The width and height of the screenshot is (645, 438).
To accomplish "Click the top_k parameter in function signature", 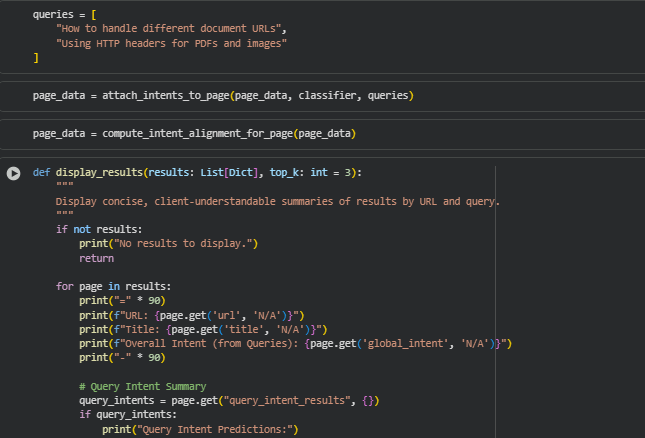I will tap(284, 172).
